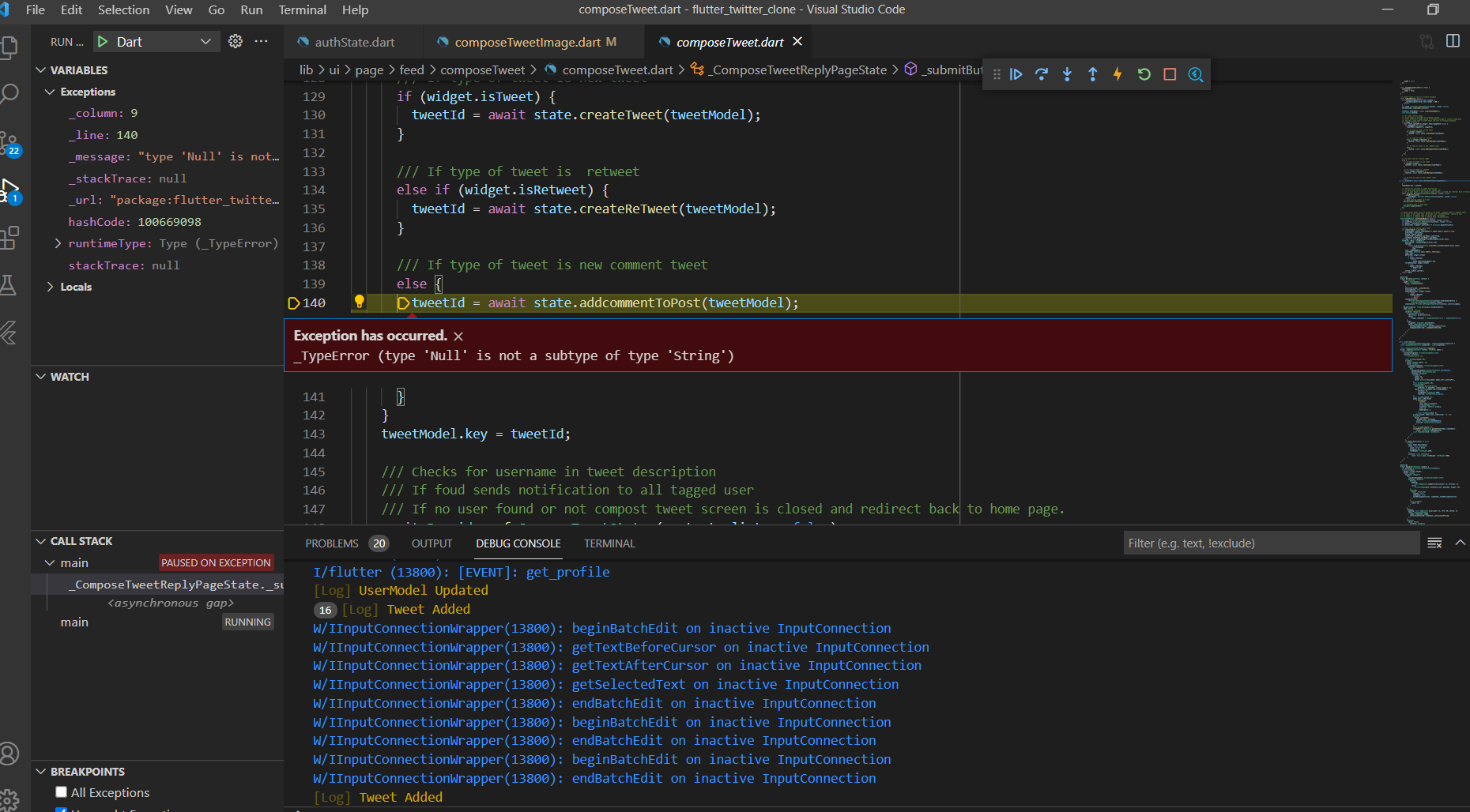
Task: Switch to PROBLEMS panel tab
Action: [345, 543]
